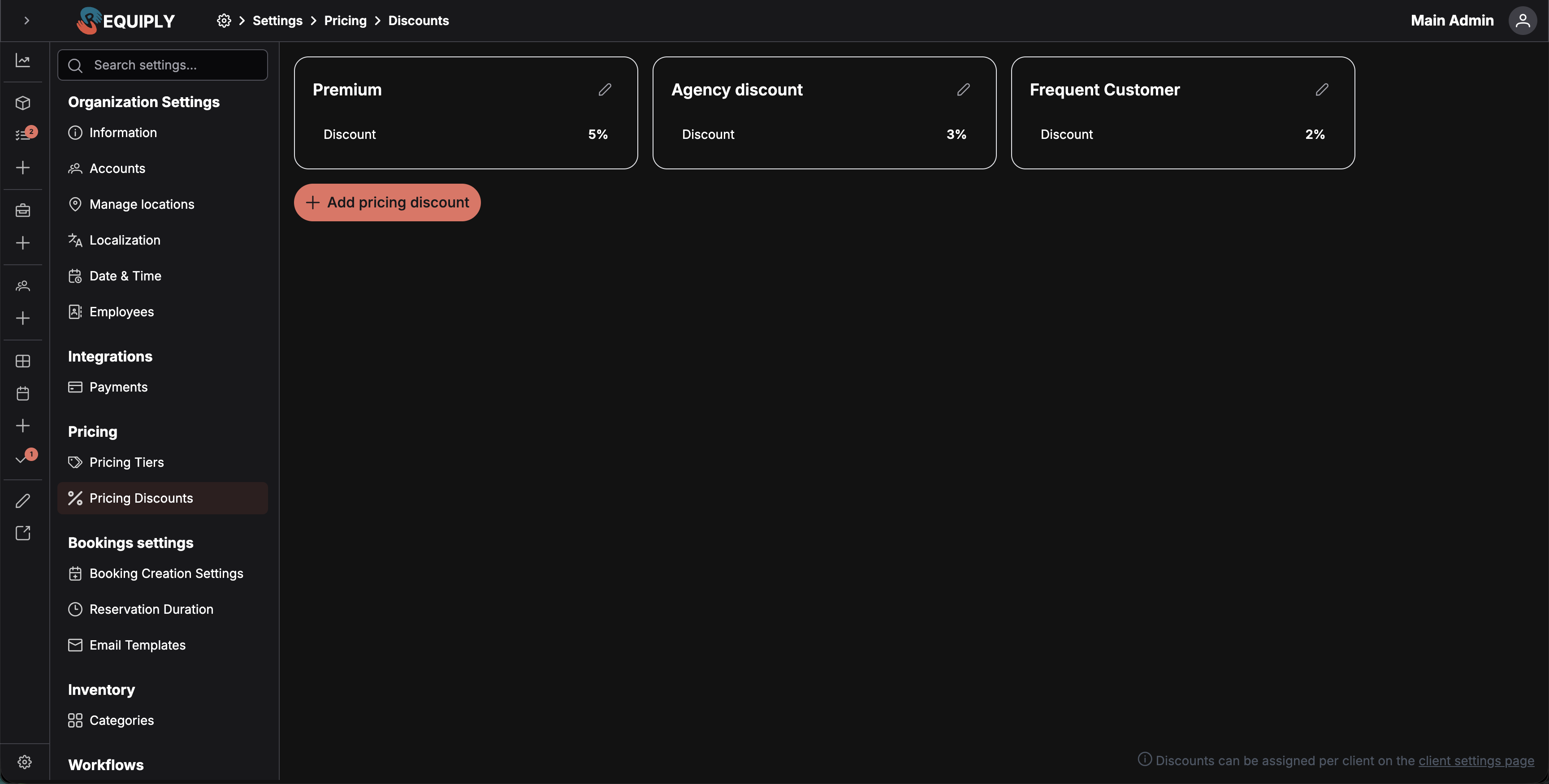Open Employees settings
1549x784 pixels.
click(x=162, y=312)
